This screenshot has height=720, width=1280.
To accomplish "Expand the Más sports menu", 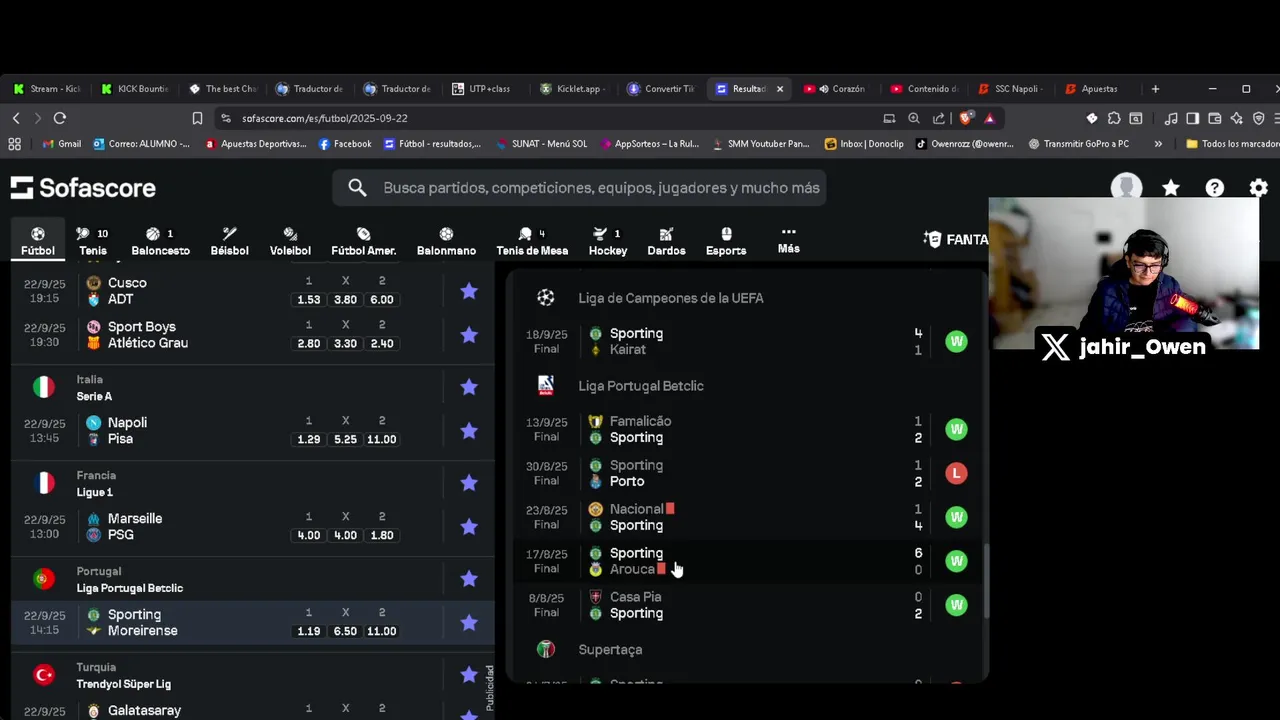I will (x=789, y=240).
